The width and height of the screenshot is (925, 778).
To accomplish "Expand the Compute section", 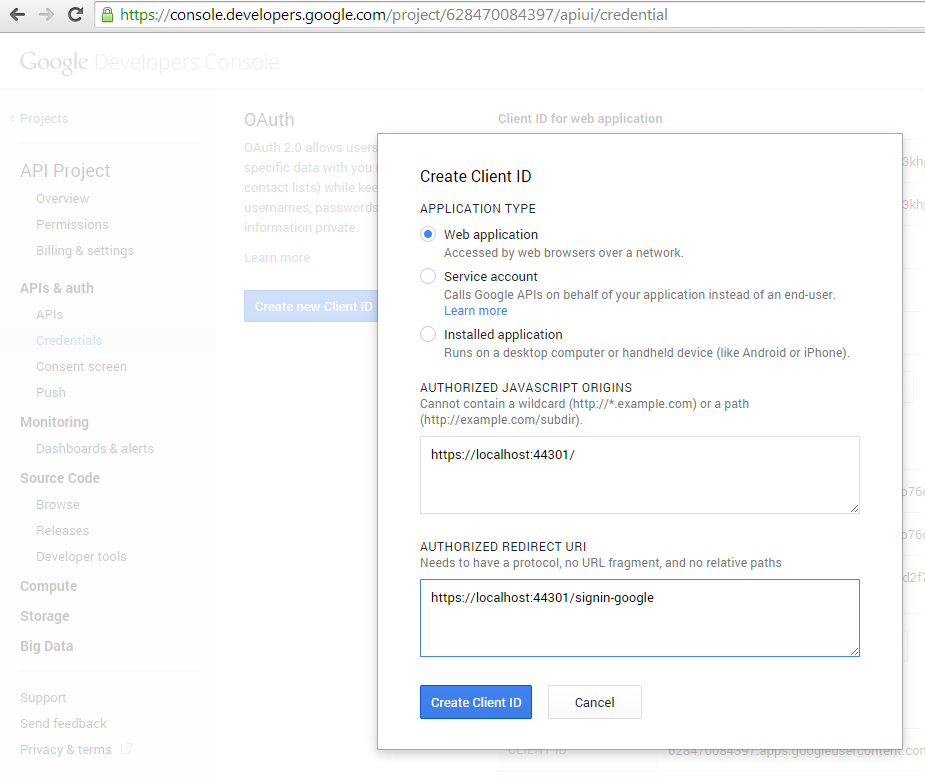I will (48, 586).
